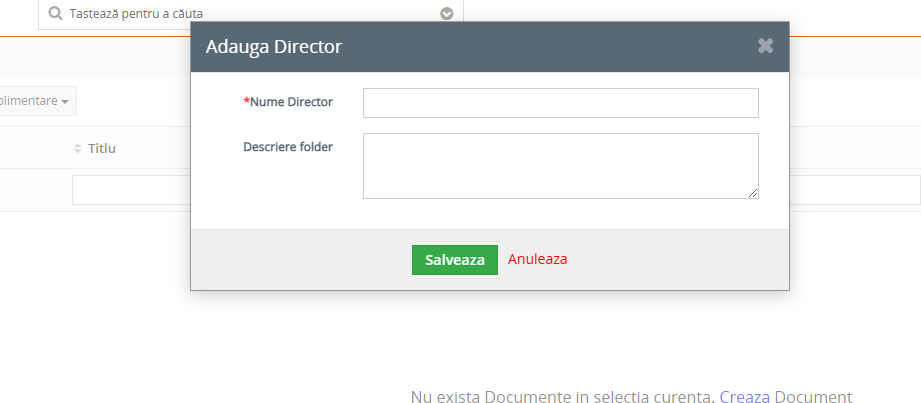The width and height of the screenshot is (921, 403).
Task: Save with the Salveaza button
Action: [455, 260]
